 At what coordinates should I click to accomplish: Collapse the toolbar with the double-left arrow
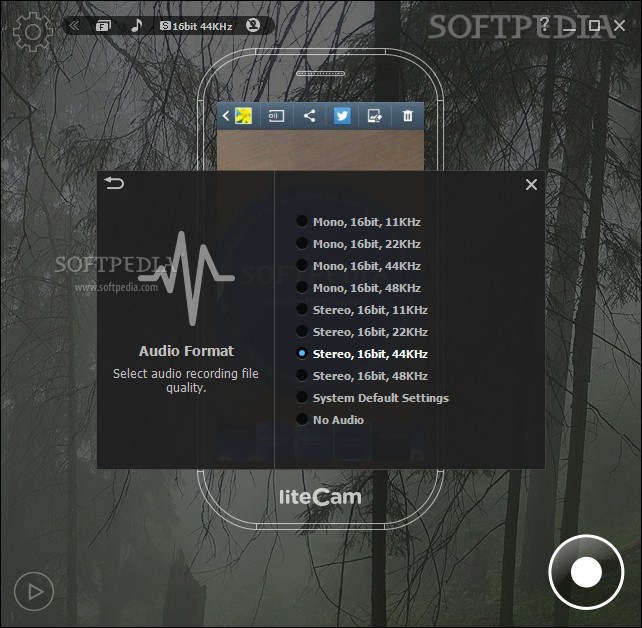tap(74, 26)
